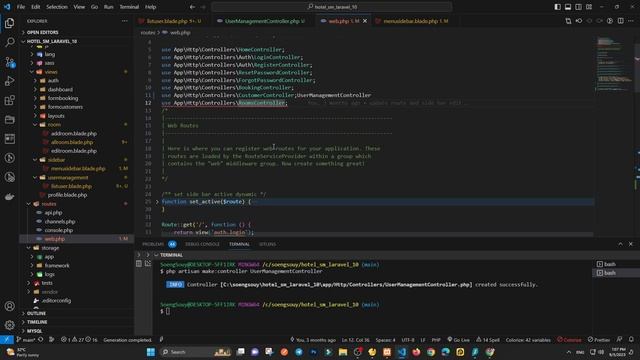The height and width of the screenshot is (360, 640).
Task: Open the Source Control view
Action: [x=9, y=62]
